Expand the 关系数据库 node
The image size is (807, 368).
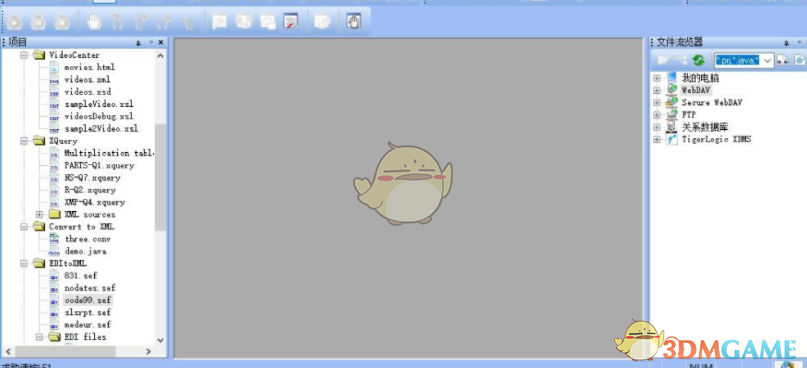click(657, 127)
